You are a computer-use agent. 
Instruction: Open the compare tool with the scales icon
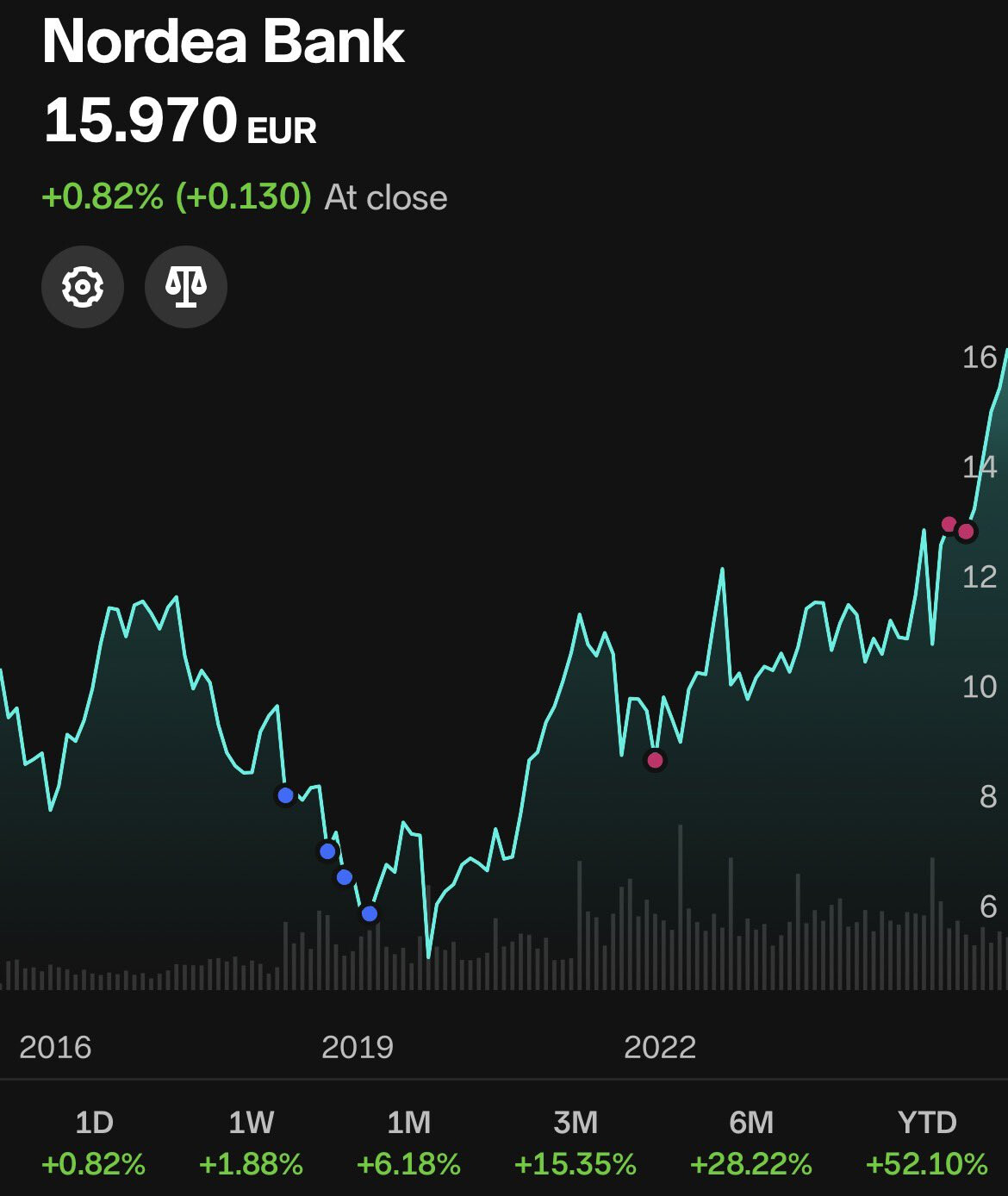[186, 287]
